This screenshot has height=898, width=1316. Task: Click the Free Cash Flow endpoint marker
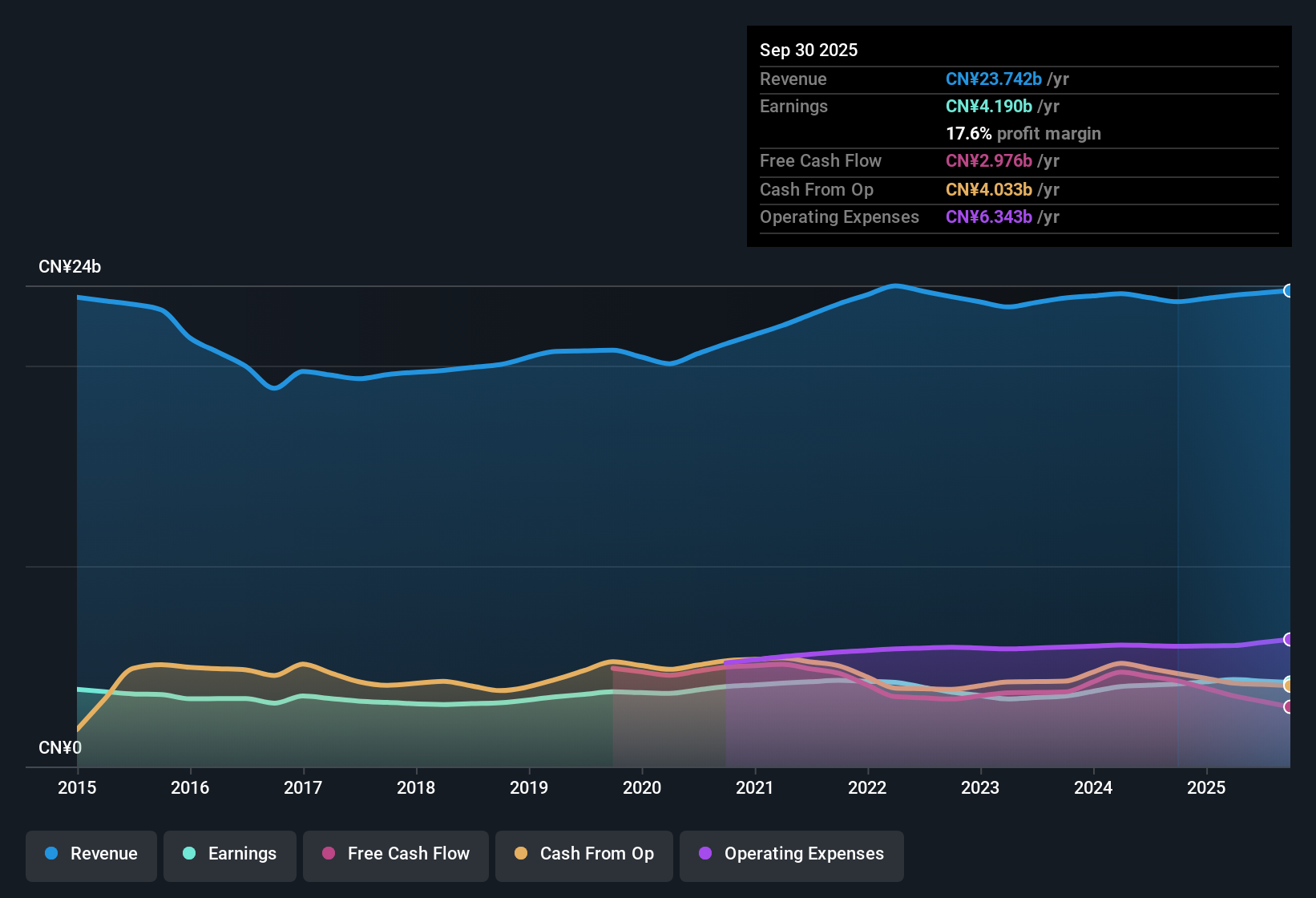[x=1290, y=706]
